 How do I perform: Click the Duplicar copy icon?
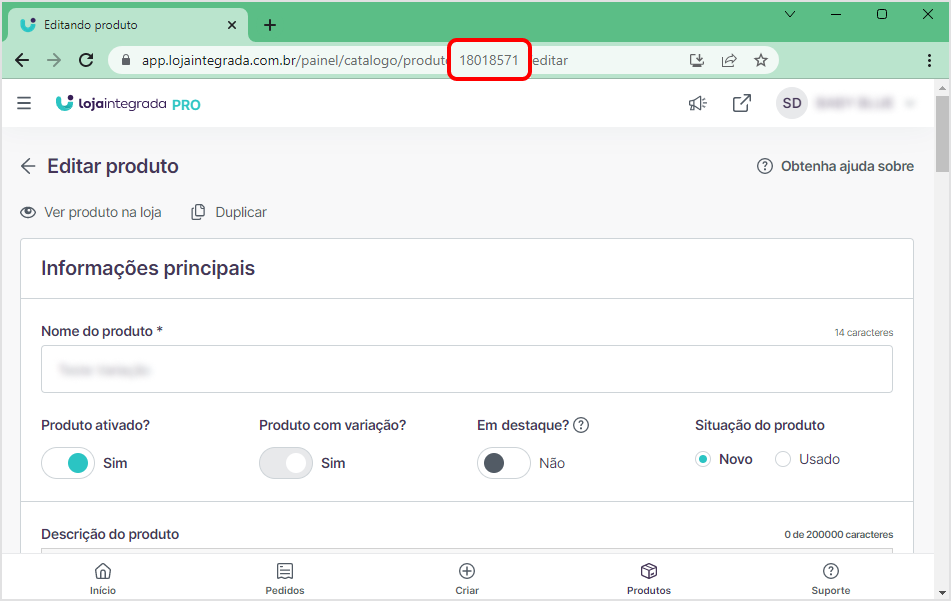[198, 212]
